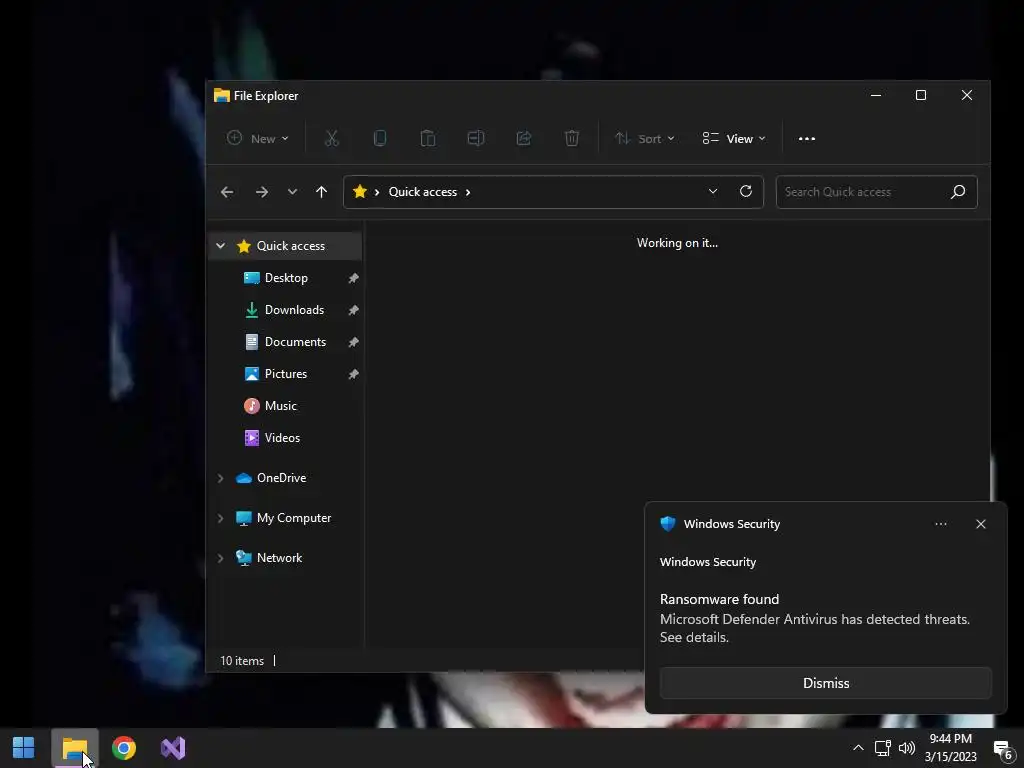Open the notification center icon
Screen dimensions: 1024x768
point(1002,749)
